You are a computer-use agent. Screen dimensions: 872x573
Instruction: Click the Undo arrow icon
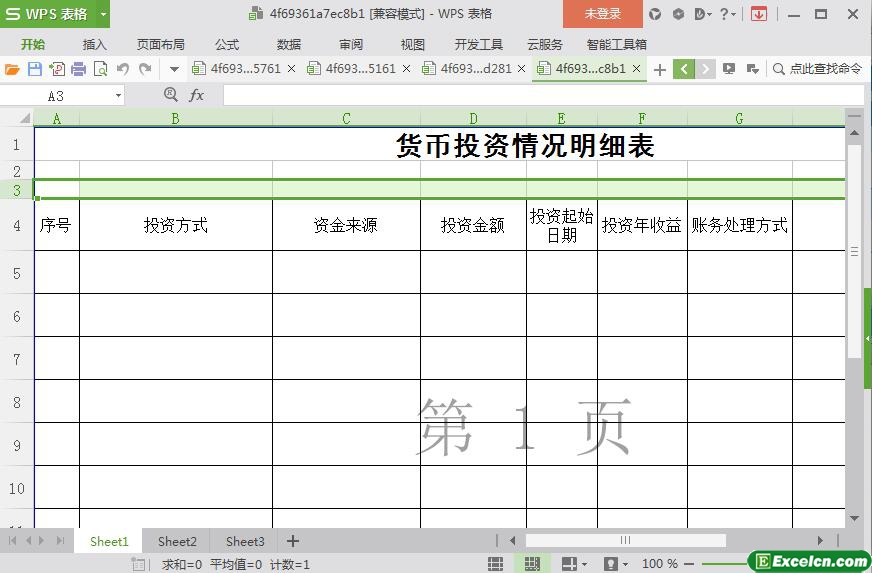click(123, 69)
